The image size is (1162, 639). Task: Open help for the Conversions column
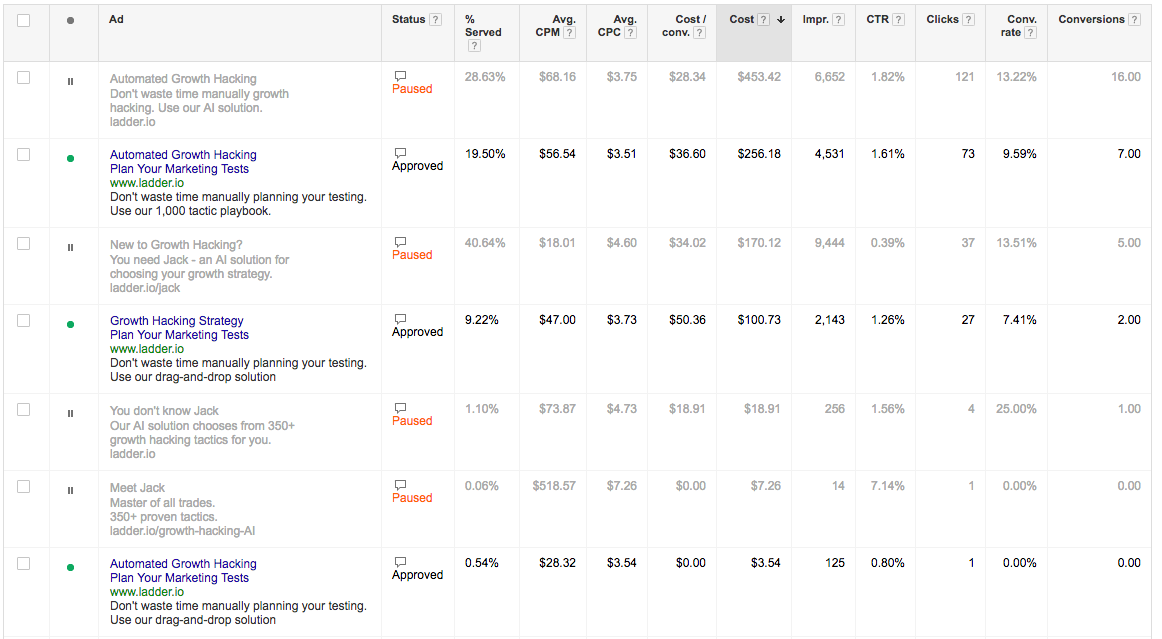(1135, 18)
